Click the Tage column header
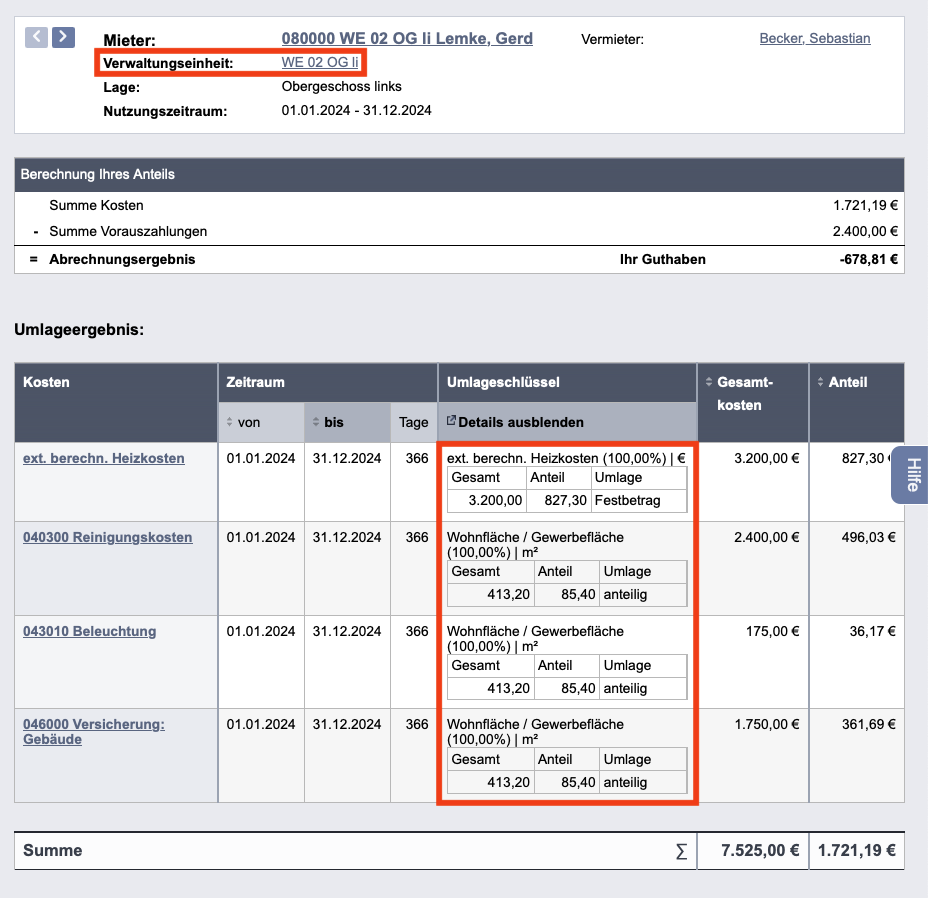The image size is (928, 898). [414, 423]
